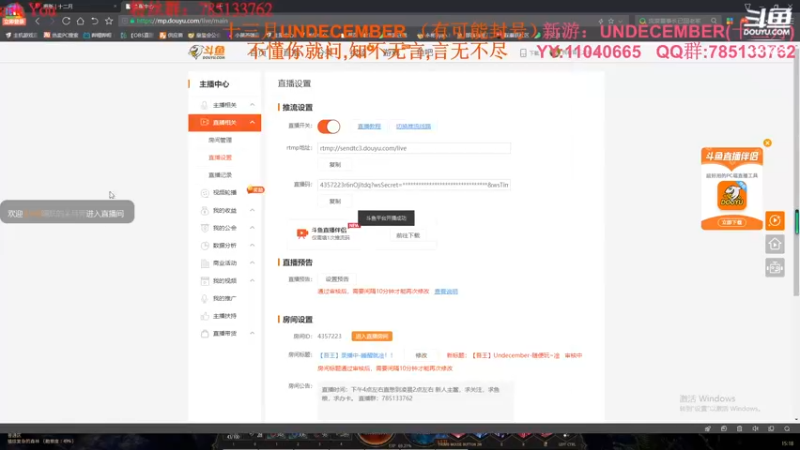Open the 主播扶持 sidebar item
The height and width of the screenshot is (450, 800).
(224, 316)
